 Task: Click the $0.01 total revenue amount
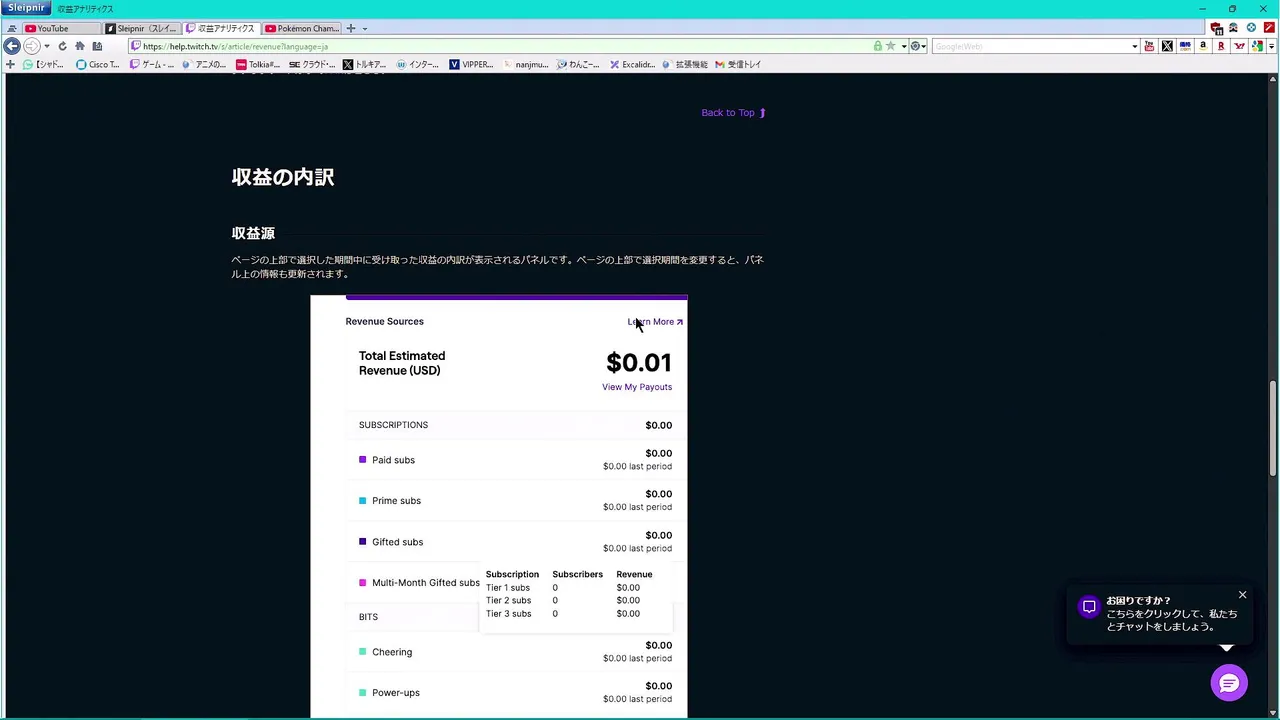[639, 363]
